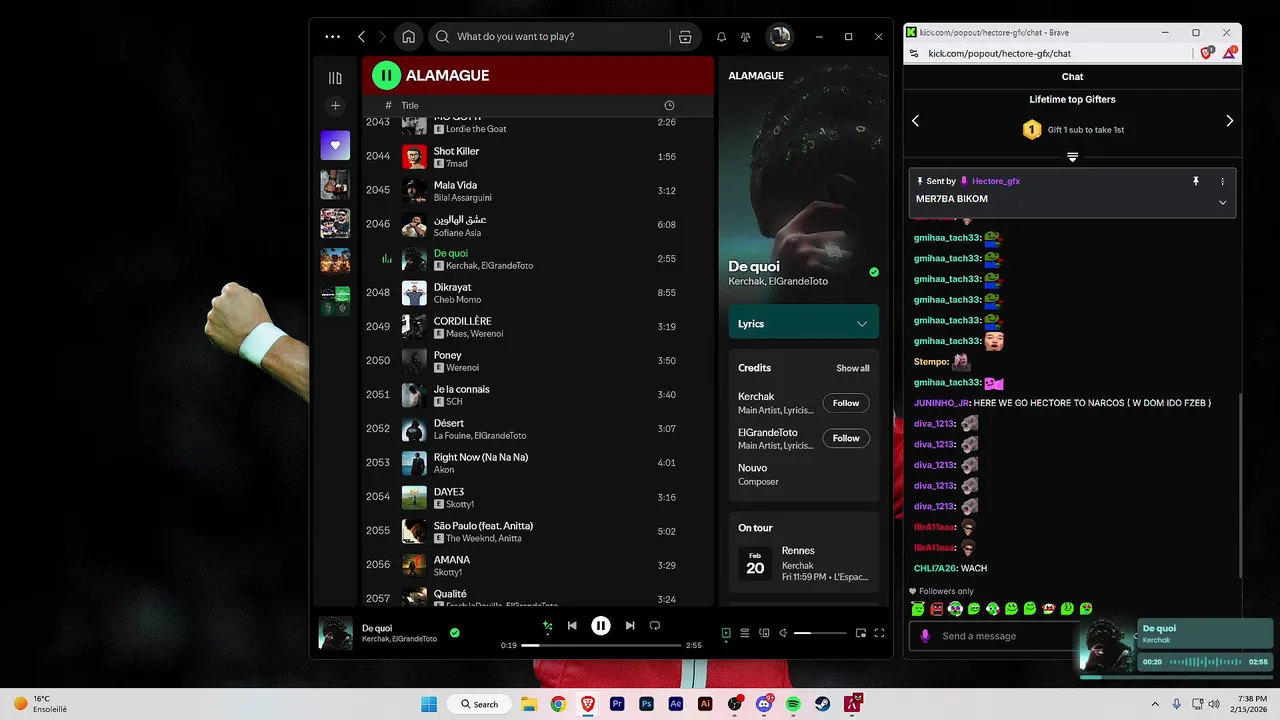Screen dimensions: 1280x720
Task: Open Photoshop from the taskbar
Action: pos(646,704)
